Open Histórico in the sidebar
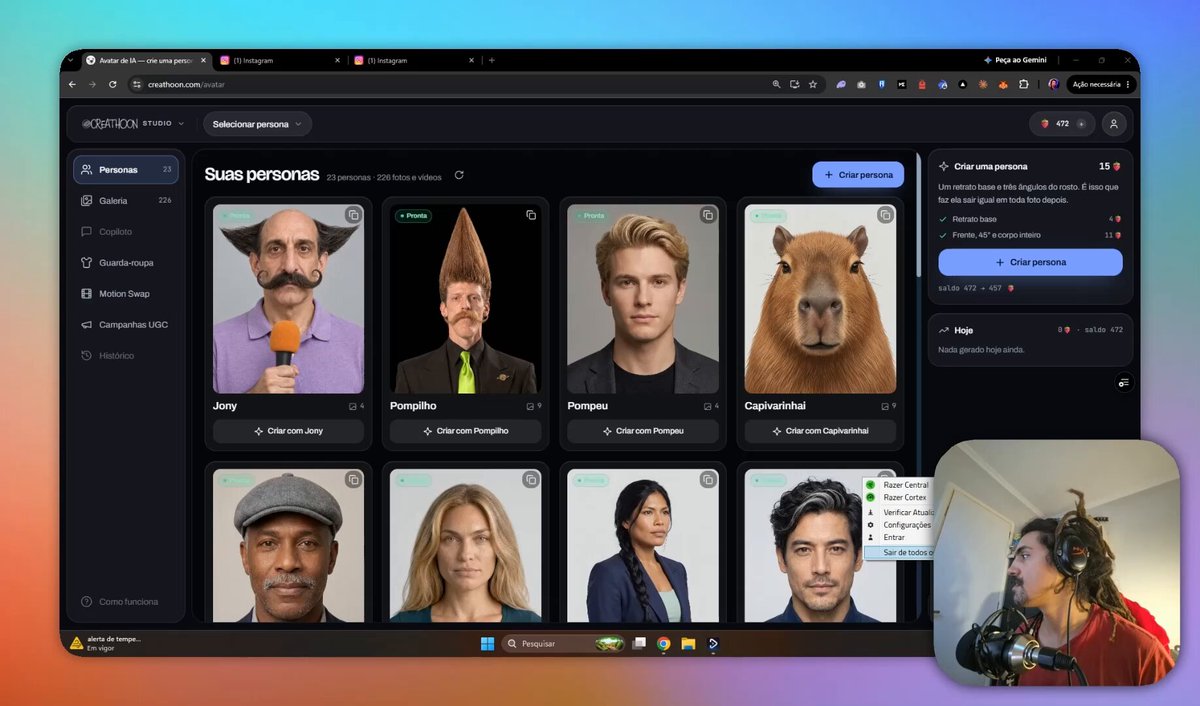The height and width of the screenshot is (706, 1200). 126,356
